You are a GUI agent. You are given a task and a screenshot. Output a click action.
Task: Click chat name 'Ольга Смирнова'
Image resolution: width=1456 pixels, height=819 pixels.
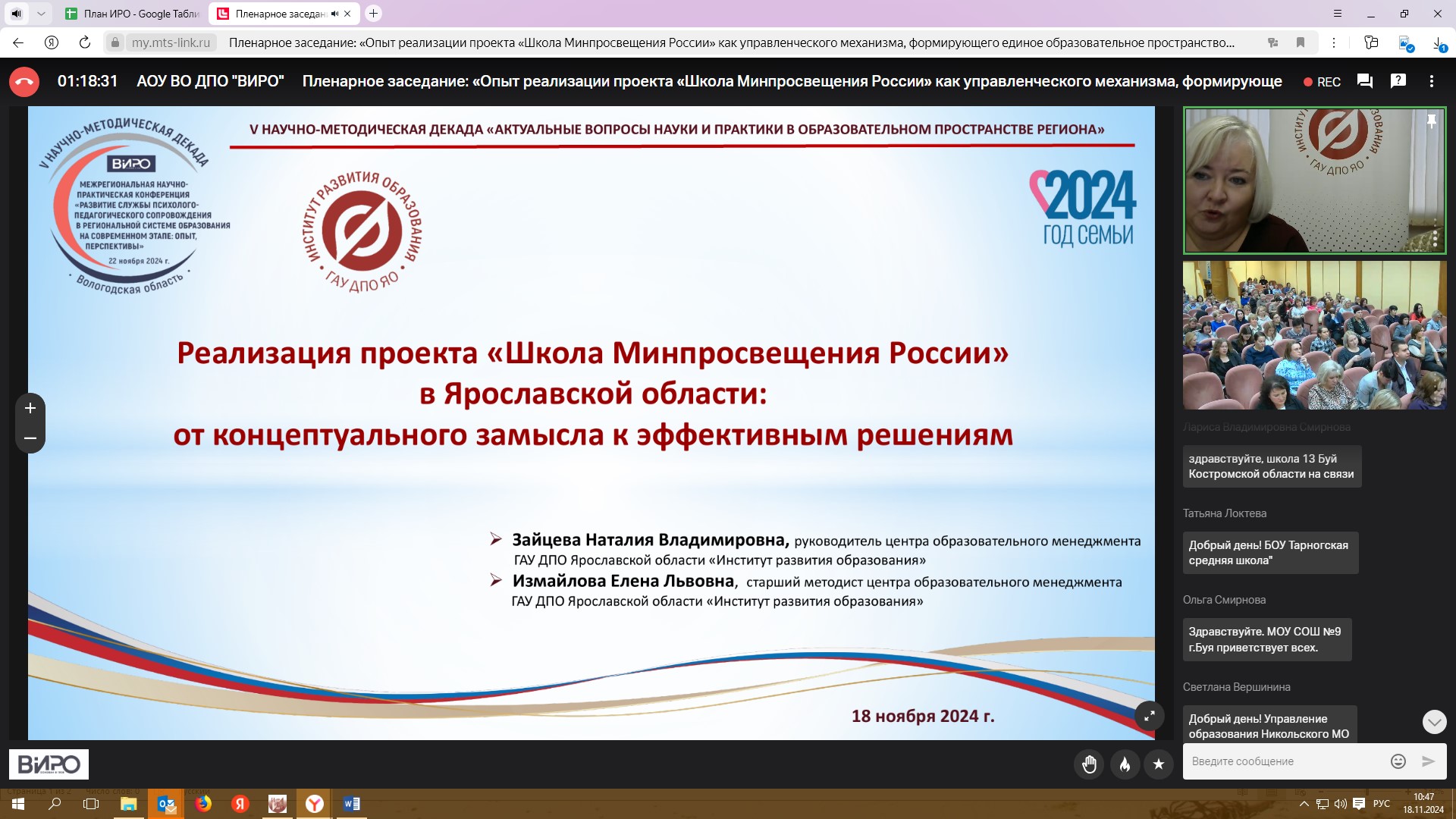(1224, 600)
